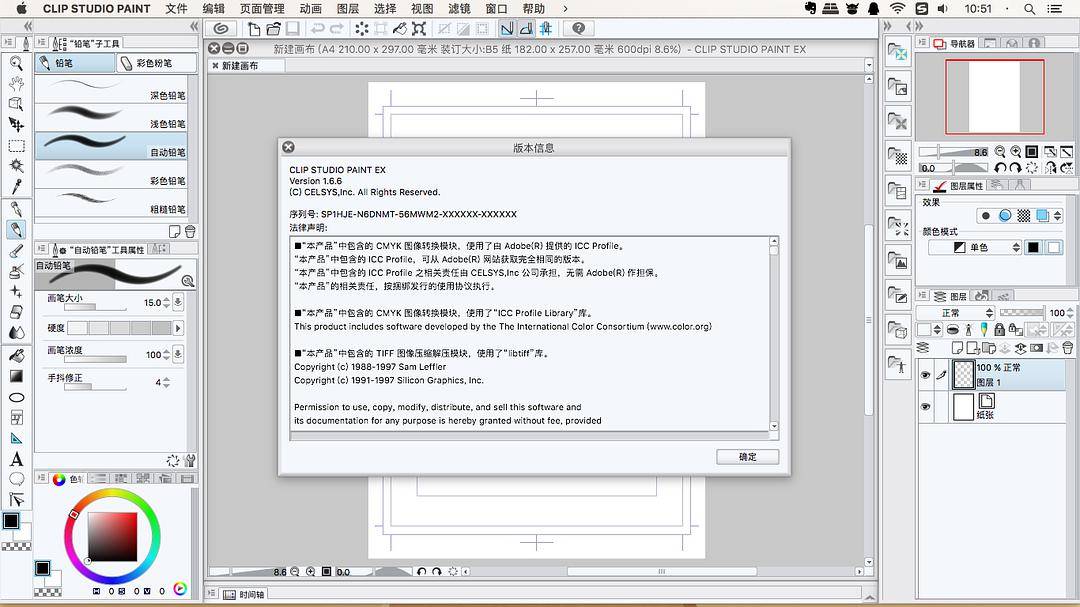Viewport: 1080px width, 607px height.
Task: Hide the 图层 1 layer
Action: (x=926, y=373)
